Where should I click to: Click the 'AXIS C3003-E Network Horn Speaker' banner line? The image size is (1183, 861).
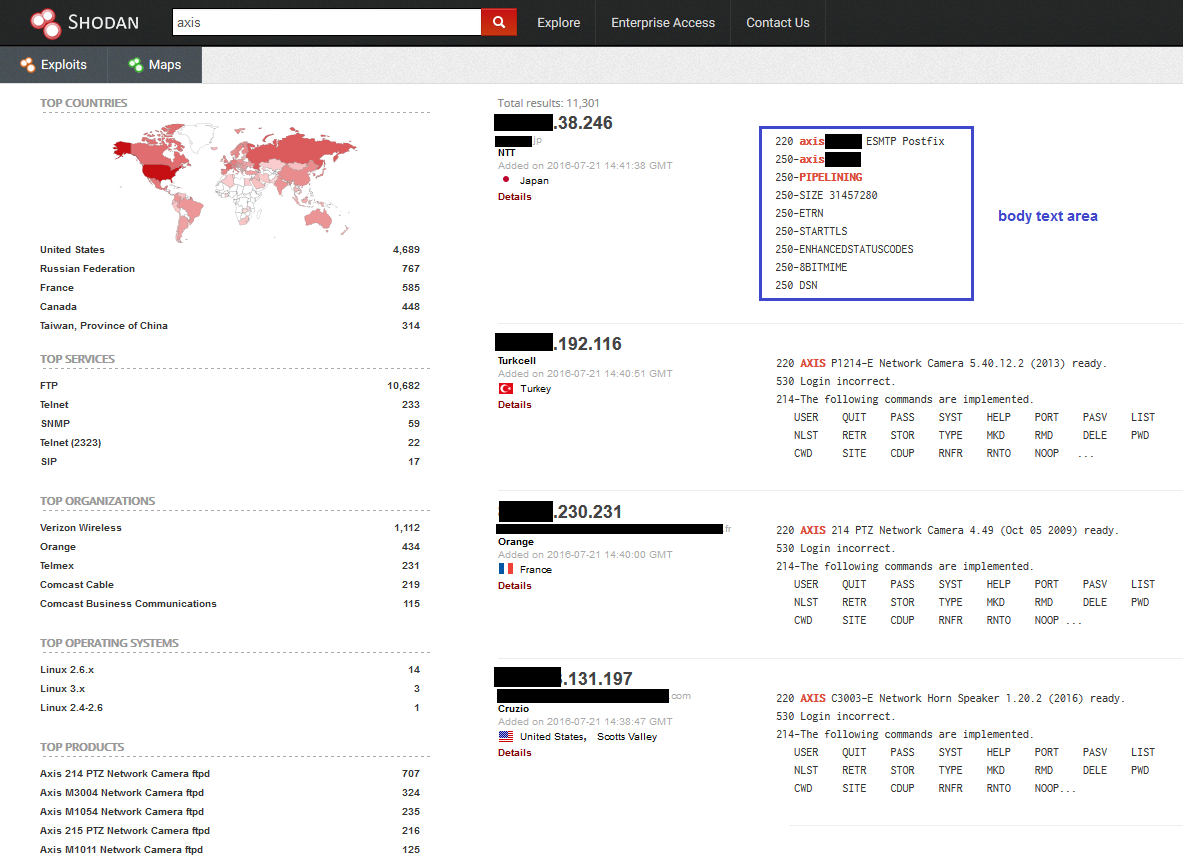tap(950, 698)
